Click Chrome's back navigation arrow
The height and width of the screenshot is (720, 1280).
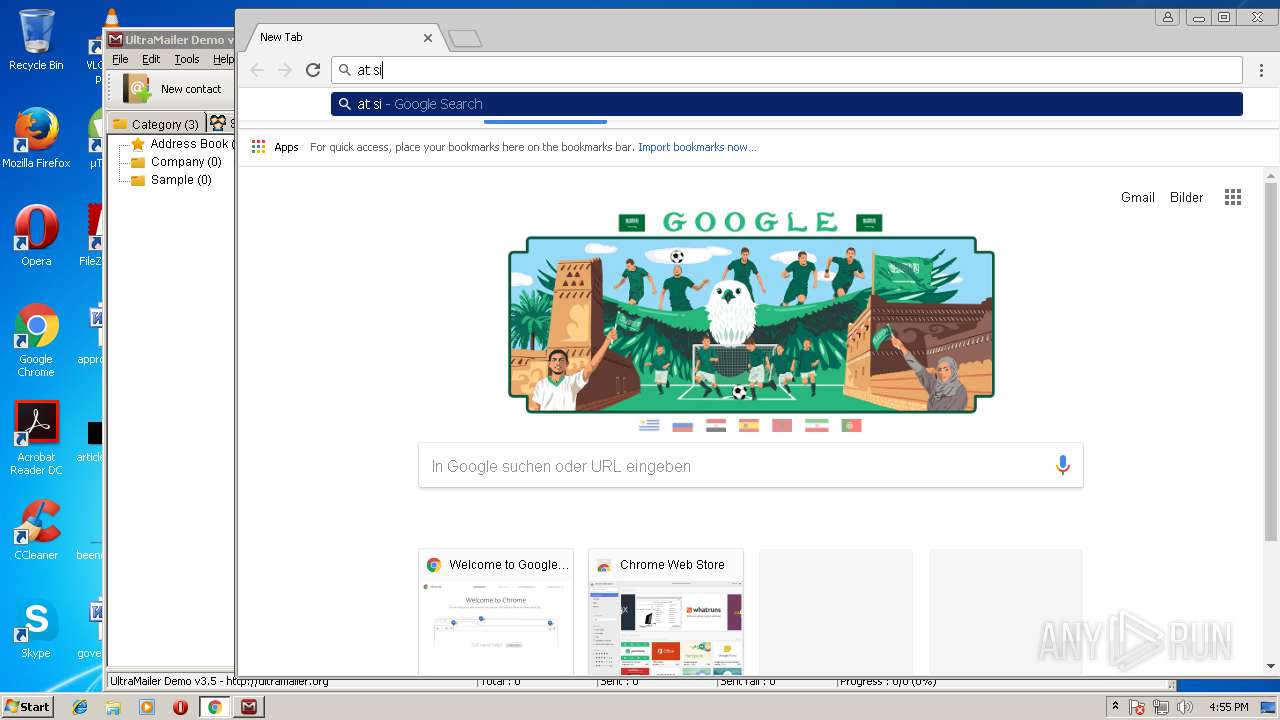point(257,70)
